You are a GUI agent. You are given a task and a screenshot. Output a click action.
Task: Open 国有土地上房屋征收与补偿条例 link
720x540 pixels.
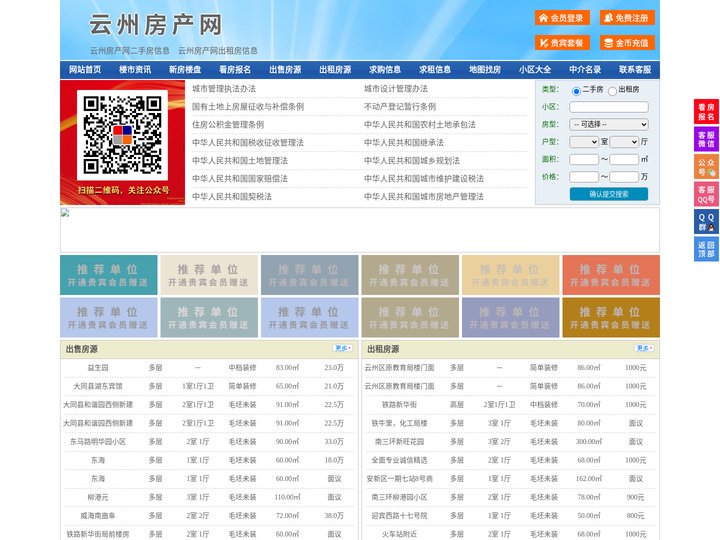point(248,107)
